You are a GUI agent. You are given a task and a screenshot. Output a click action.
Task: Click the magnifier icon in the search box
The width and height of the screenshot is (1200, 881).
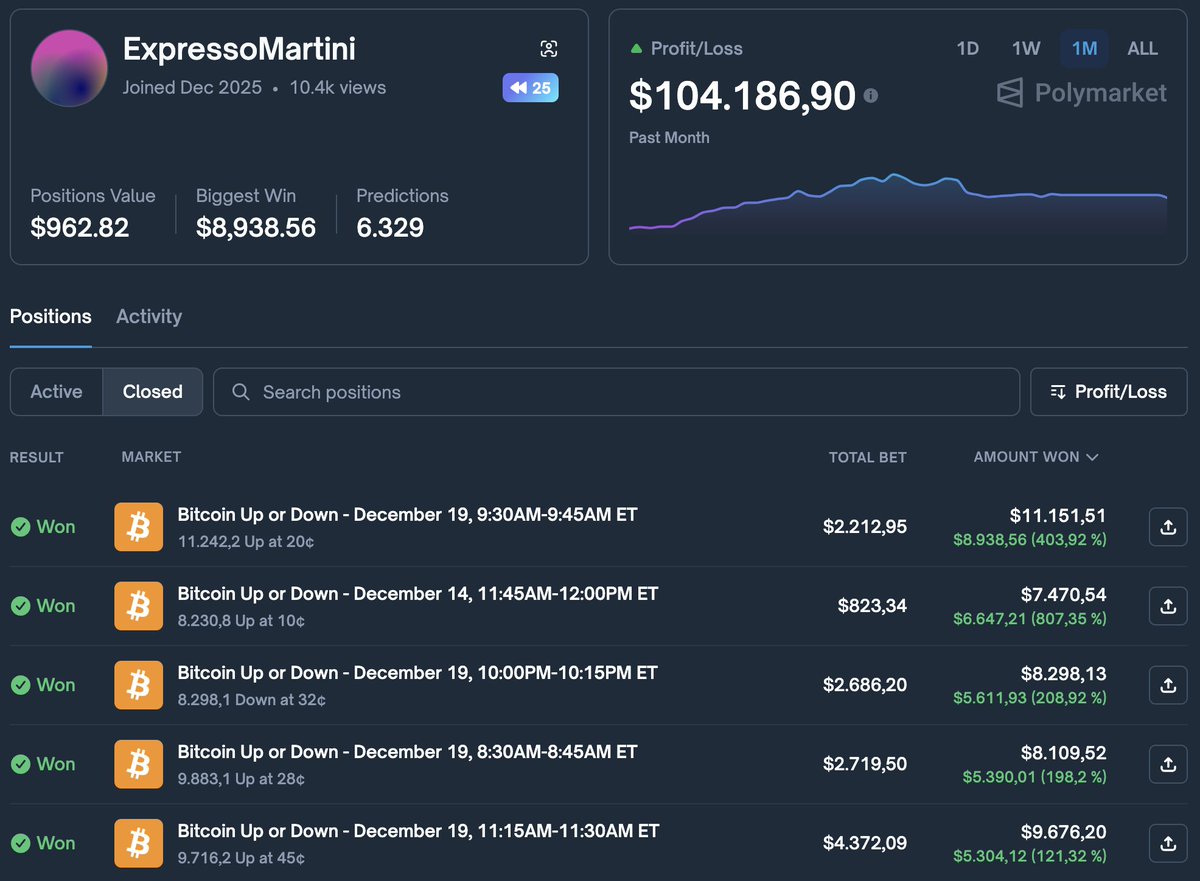click(x=241, y=392)
